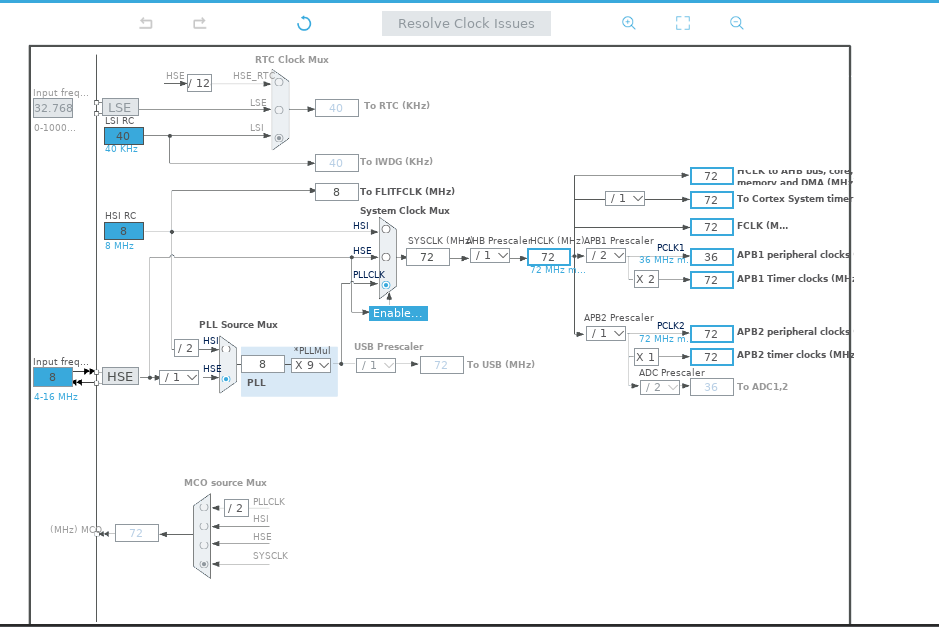
Task: Select PLLCLK in System Clock Mux
Action: tap(386, 285)
